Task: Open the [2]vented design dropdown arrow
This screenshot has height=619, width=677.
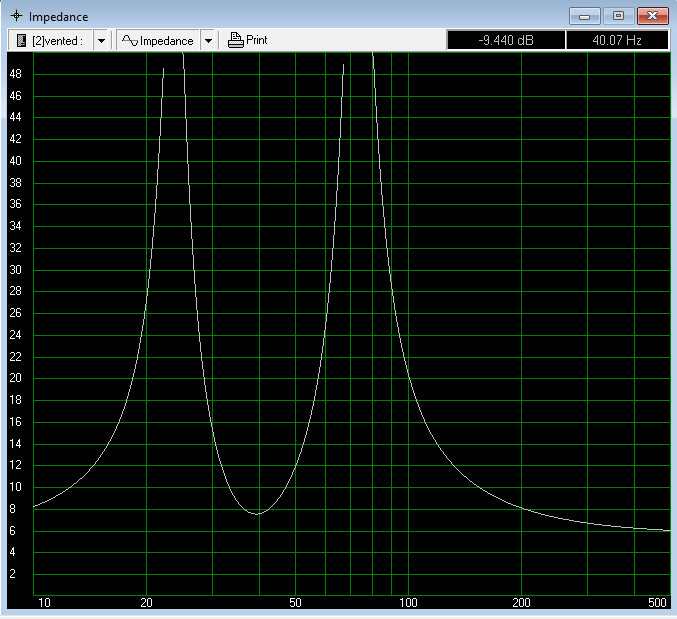Action: [101, 41]
